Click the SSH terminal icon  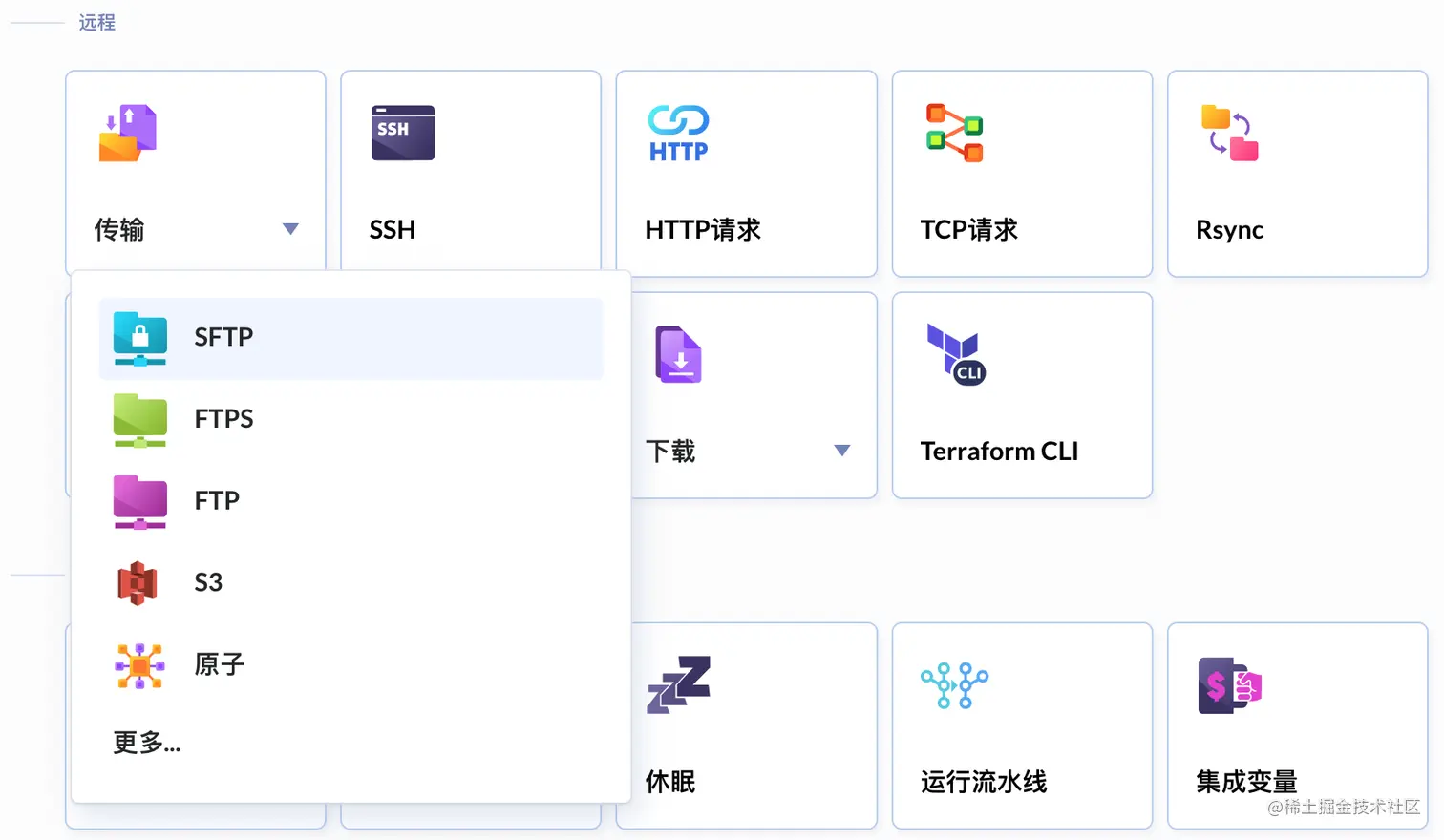[403, 133]
